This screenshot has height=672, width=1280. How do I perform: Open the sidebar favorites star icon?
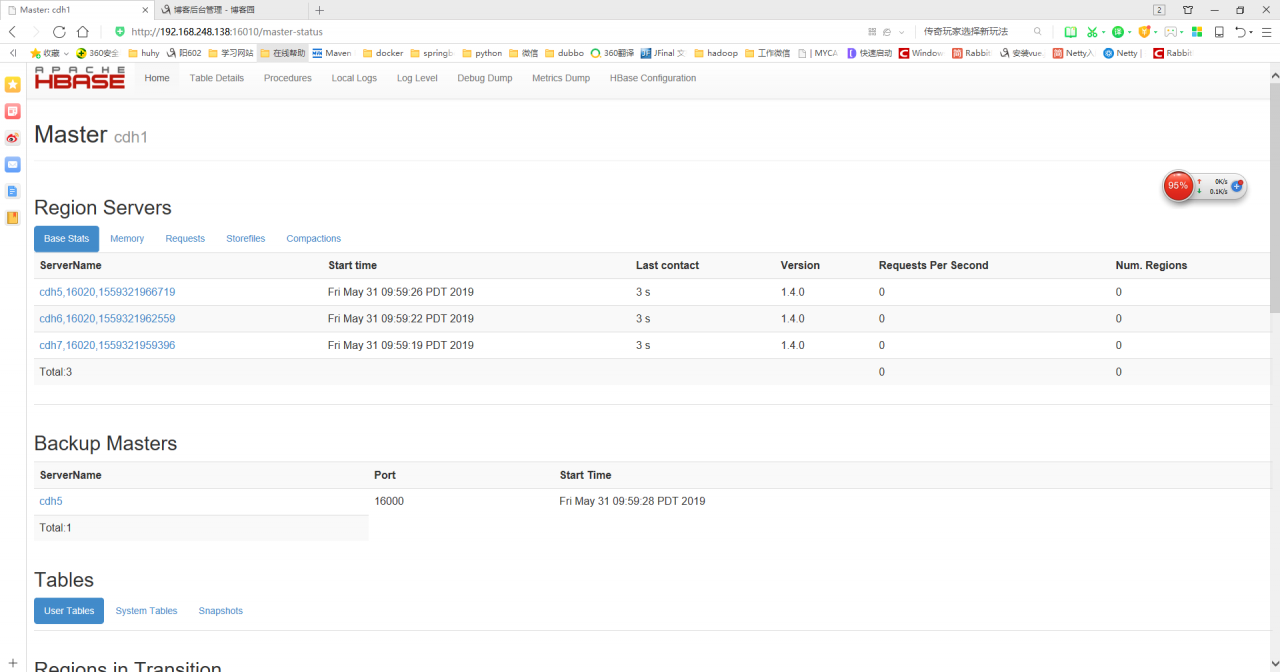[x=13, y=85]
